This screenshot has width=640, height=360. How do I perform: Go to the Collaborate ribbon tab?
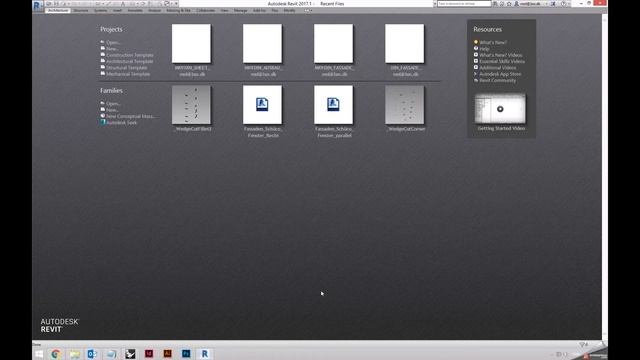[x=205, y=11]
